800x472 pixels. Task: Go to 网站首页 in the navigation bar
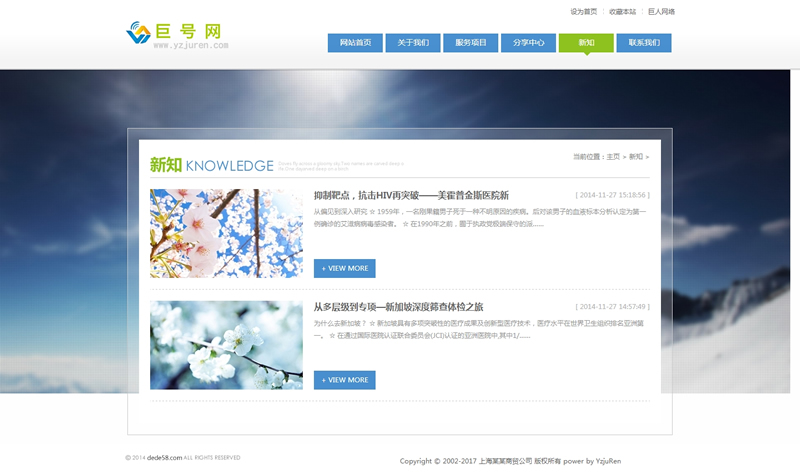[355, 43]
